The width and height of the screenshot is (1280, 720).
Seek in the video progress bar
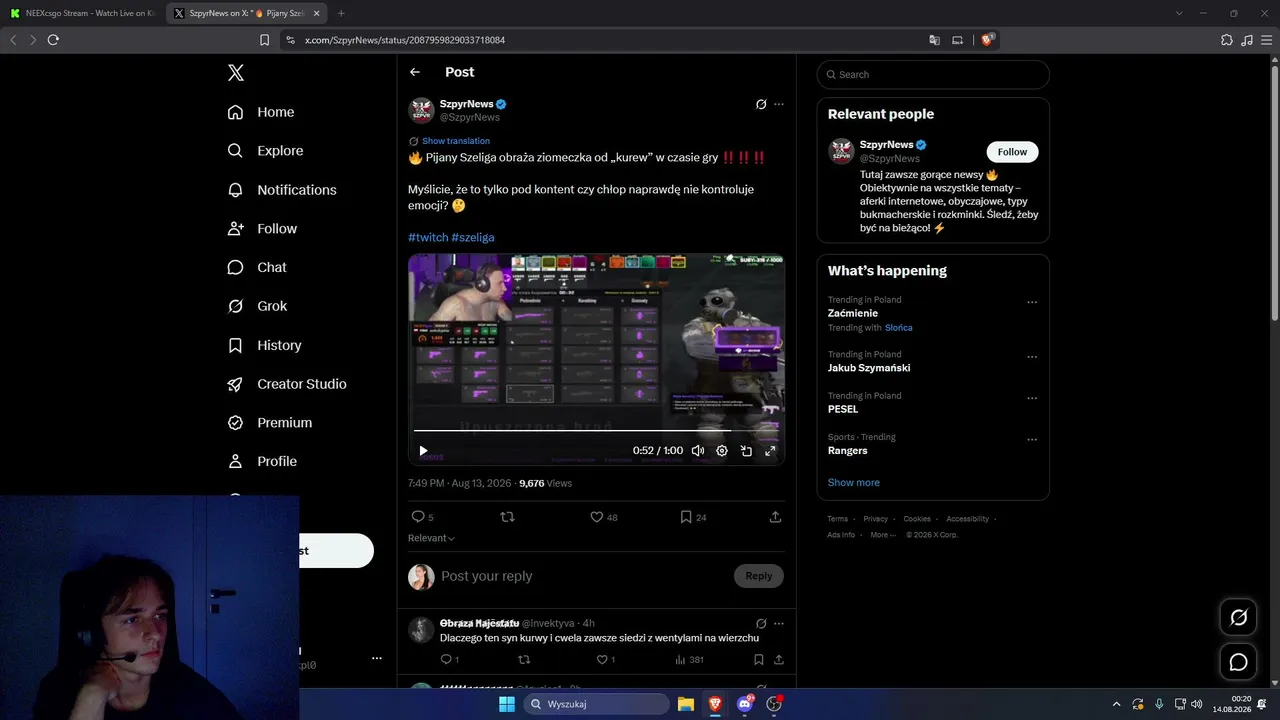coord(596,431)
